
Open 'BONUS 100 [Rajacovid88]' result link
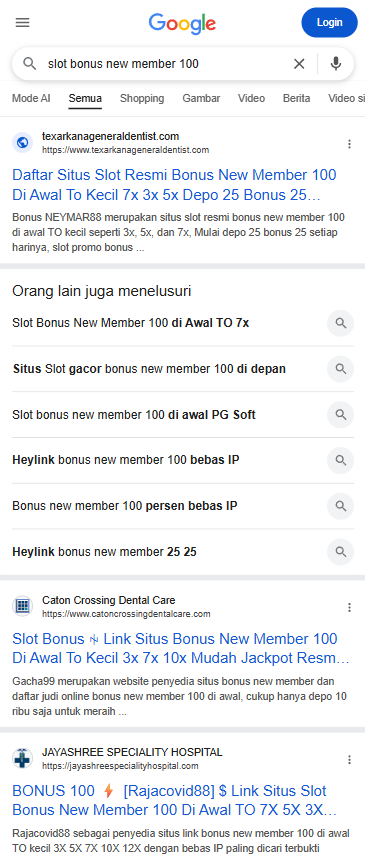174,801
